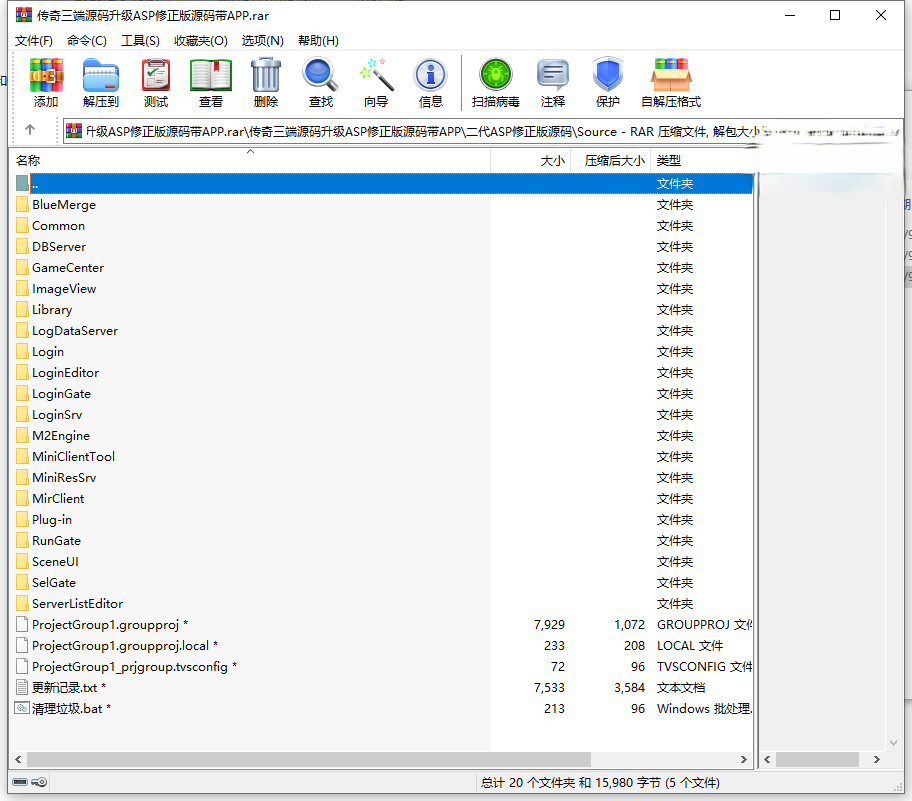912x801 pixels.
Task: Open the Favorites (收藏夹) menu
Action: coord(200,40)
